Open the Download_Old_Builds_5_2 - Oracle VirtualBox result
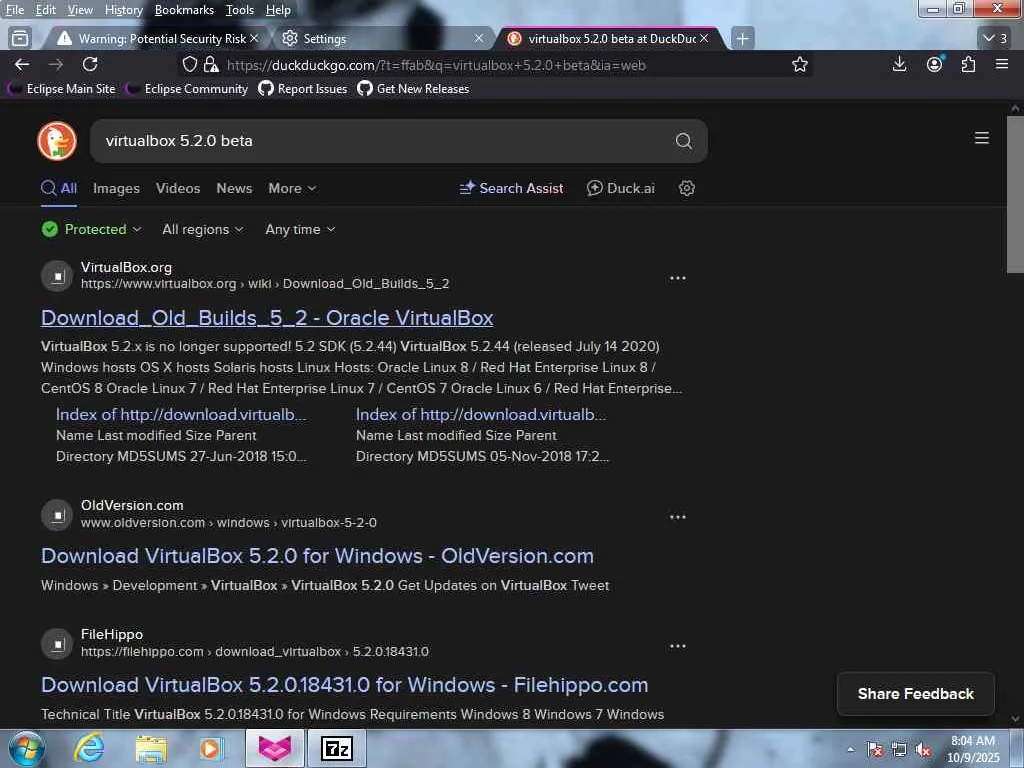The height and width of the screenshot is (768, 1024). (266, 318)
